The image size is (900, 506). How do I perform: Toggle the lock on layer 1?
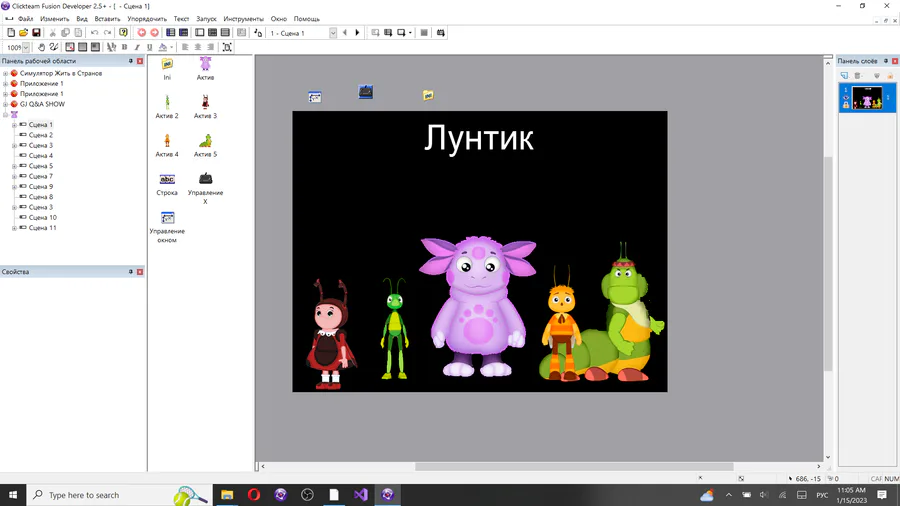click(x=845, y=105)
